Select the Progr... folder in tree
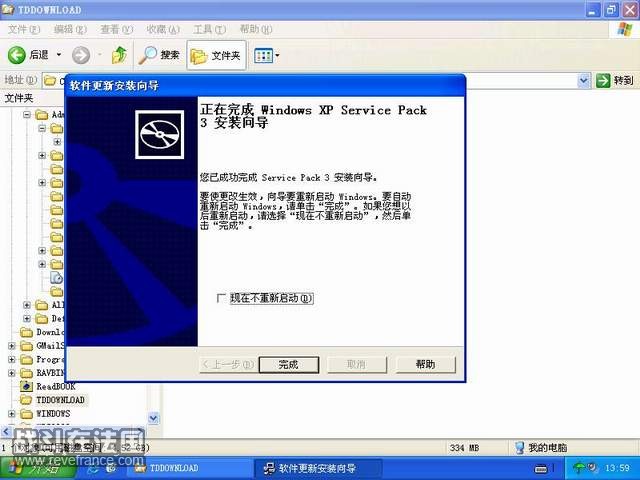Viewport: 640px width, 480px height. tap(50, 359)
